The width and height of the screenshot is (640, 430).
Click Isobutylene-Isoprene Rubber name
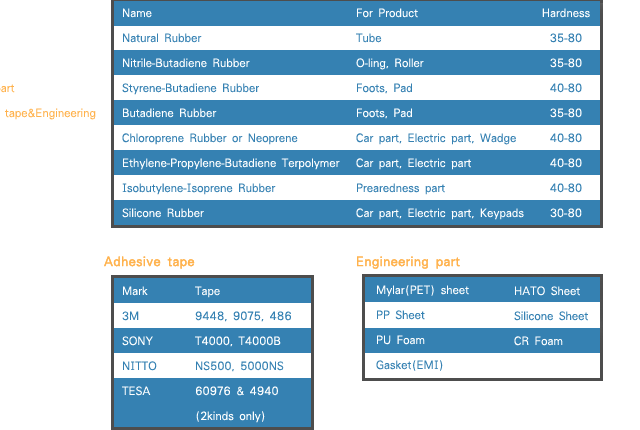coord(199,188)
